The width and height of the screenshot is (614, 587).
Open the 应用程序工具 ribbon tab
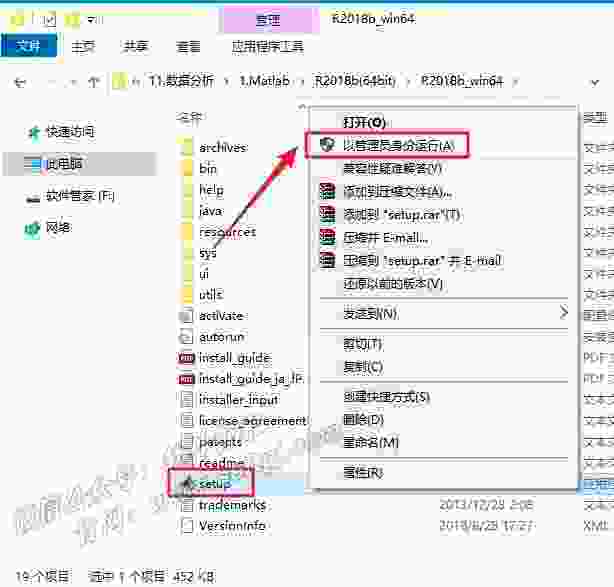click(268, 47)
